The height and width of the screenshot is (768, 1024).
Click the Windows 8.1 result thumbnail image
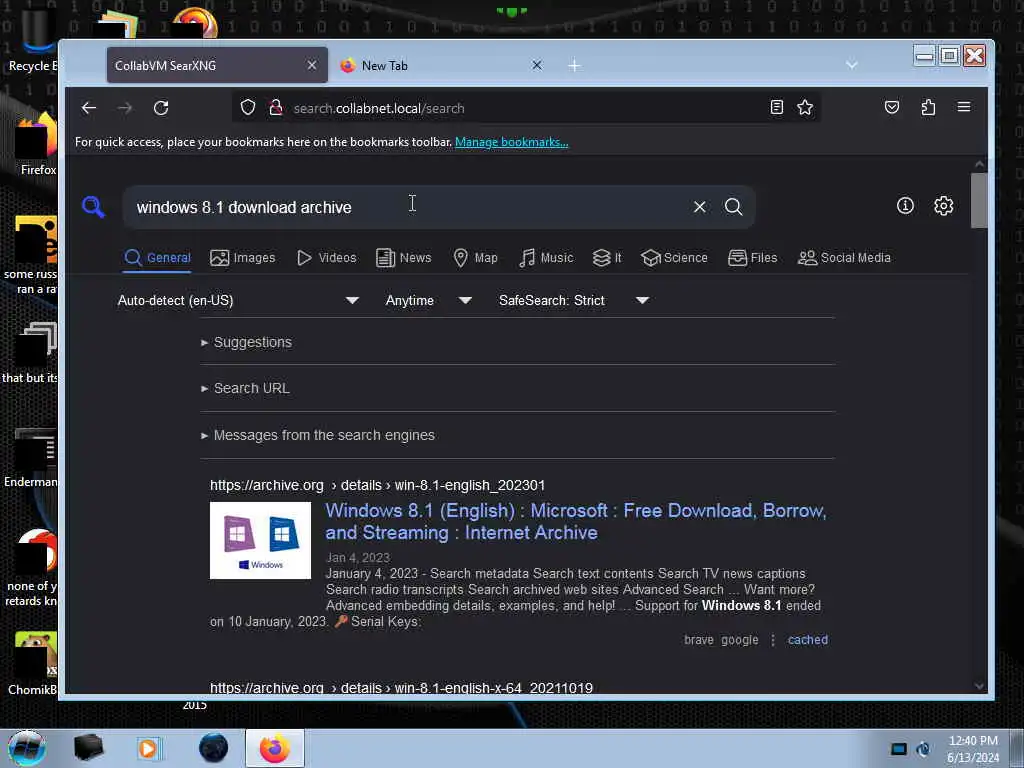pyautogui.click(x=260, y=540)
